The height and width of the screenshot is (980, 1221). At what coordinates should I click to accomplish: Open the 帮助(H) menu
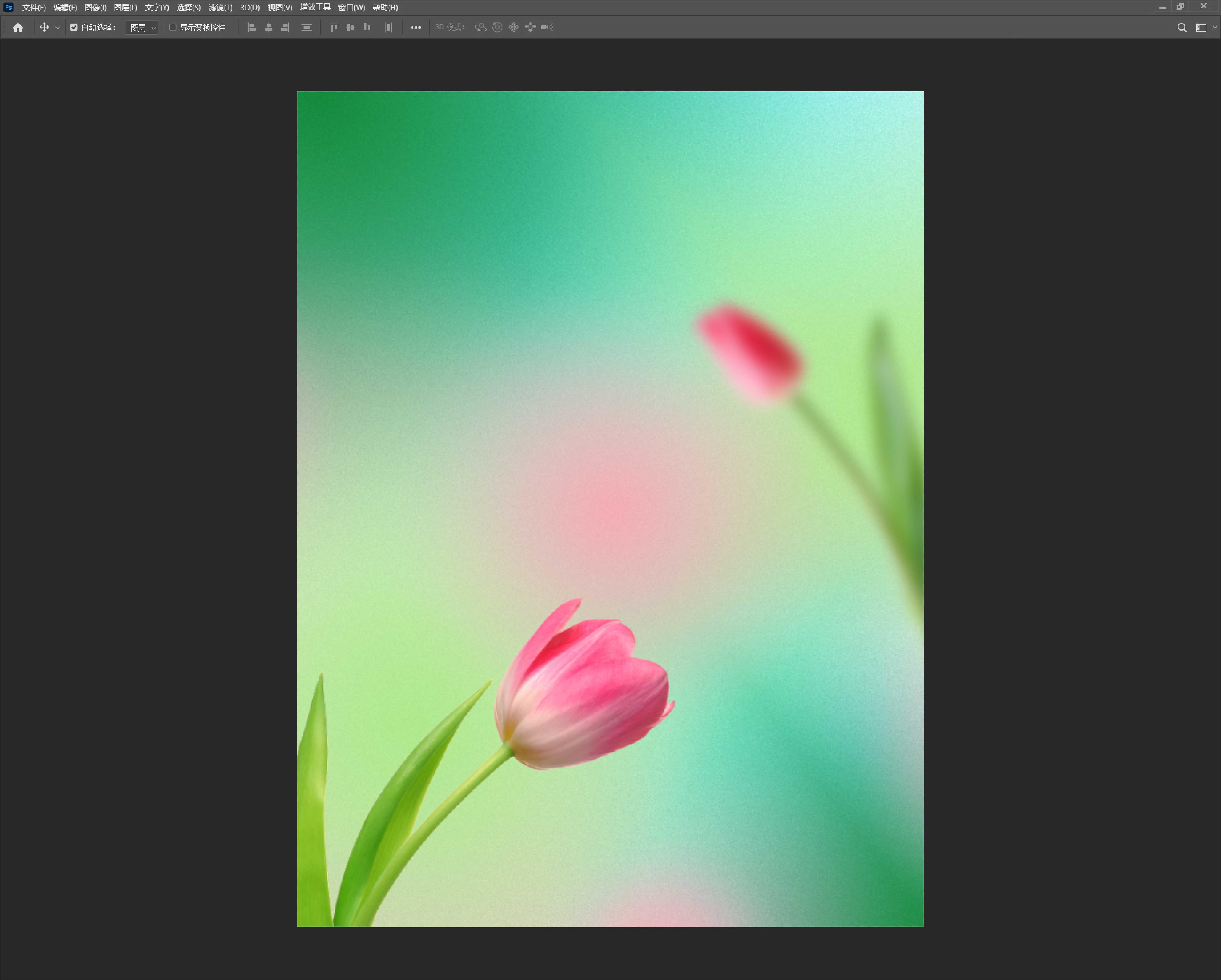click(x=385, y=7)
